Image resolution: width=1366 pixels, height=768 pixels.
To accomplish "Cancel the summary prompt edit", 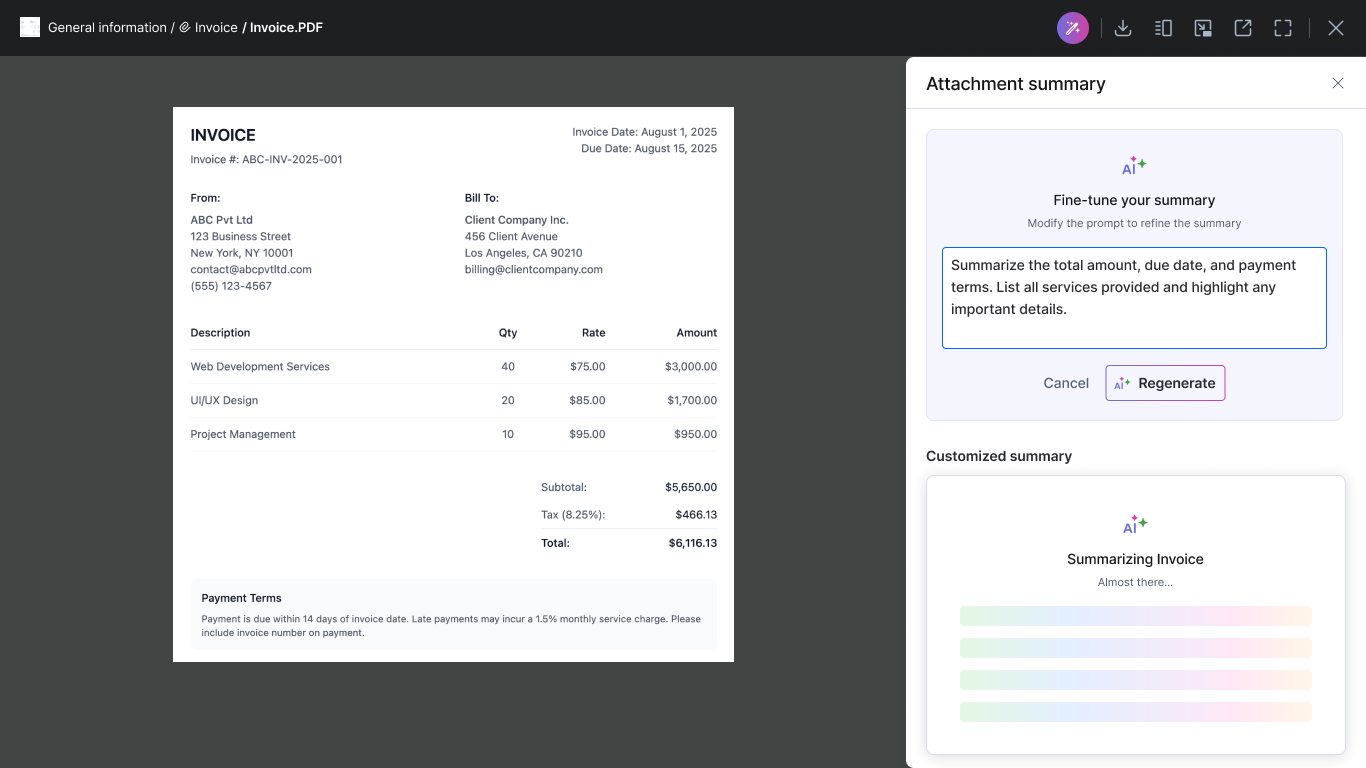I will 1066,383.
